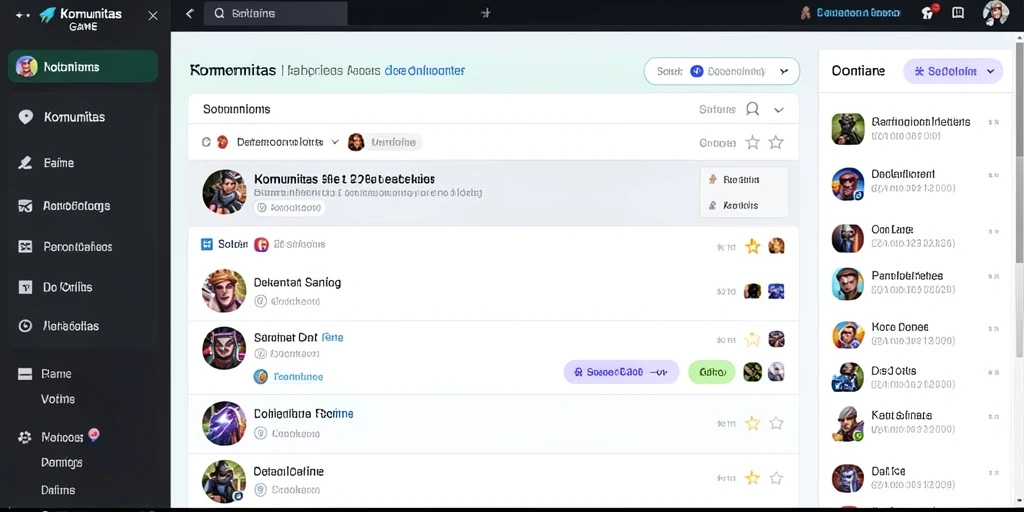This screenshot has height=512, width=1024.
Task: Toggle the yellow star in the DetaoilOoline row
Action: (x=753, y=477)
